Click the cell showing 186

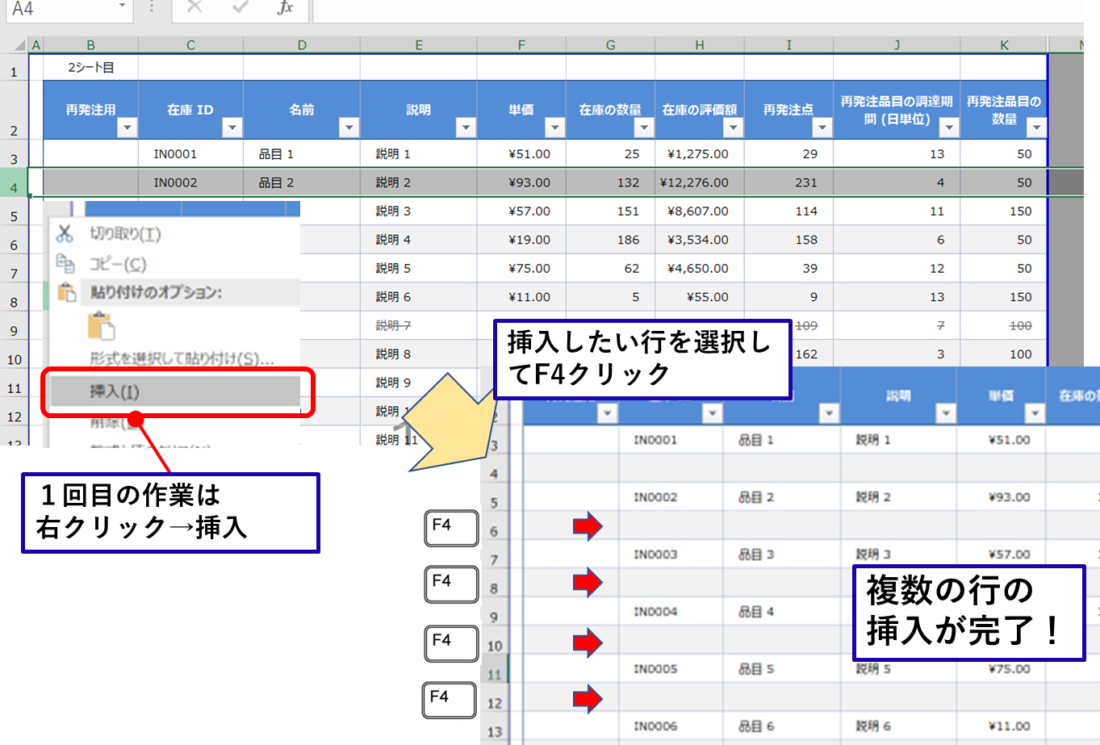tap(610, 240)
